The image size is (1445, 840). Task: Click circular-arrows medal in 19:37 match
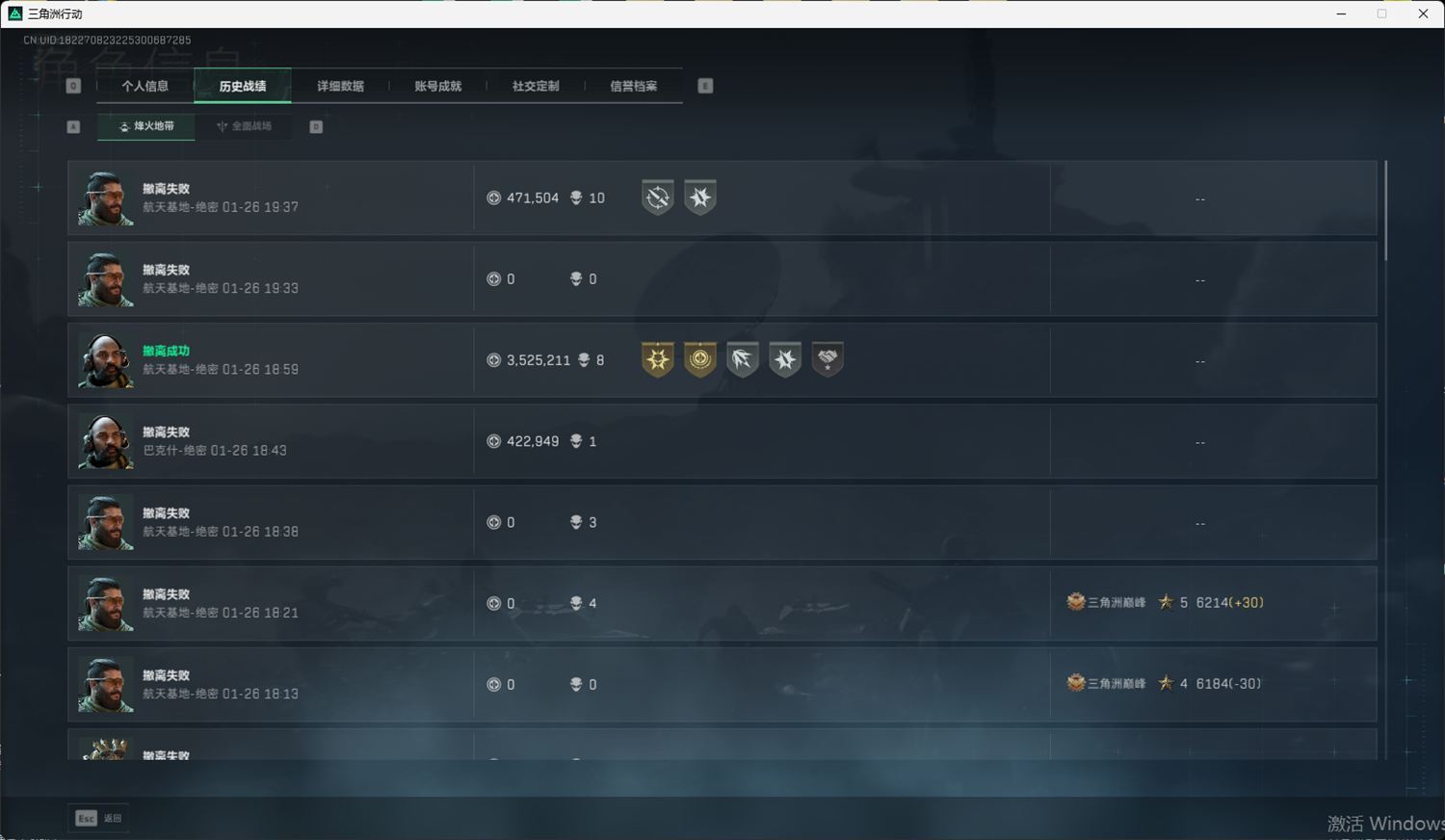658,197
